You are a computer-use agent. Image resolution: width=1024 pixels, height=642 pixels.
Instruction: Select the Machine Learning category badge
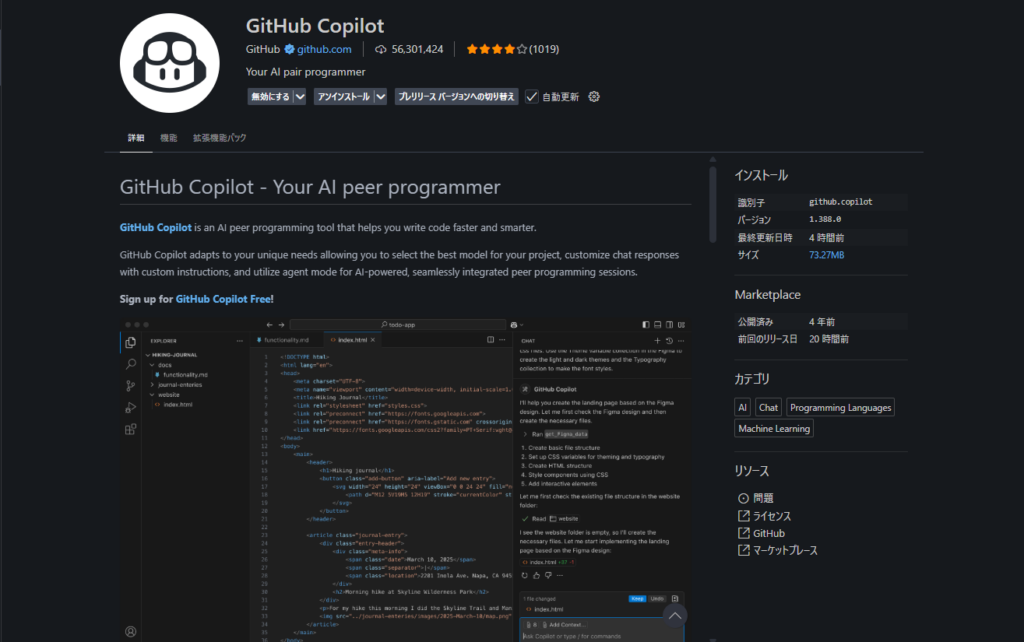point(773,428)
